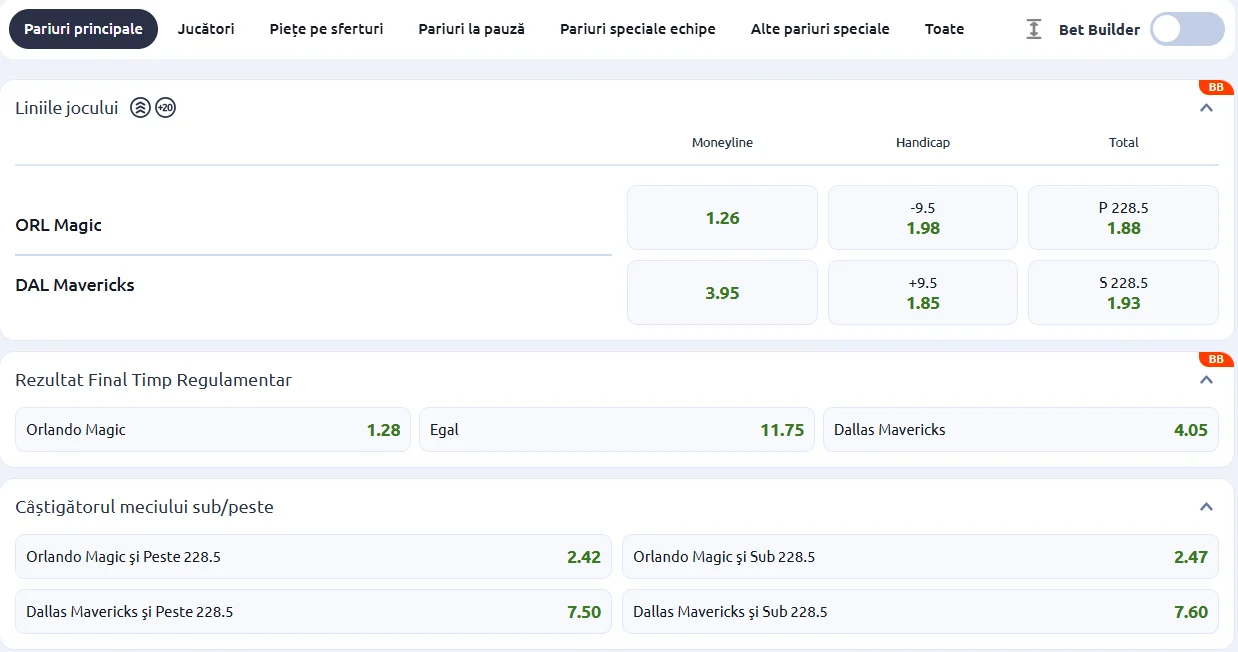
Task: Bet on P 228.5 total at 1.88
Action: tap(1123, 218)
